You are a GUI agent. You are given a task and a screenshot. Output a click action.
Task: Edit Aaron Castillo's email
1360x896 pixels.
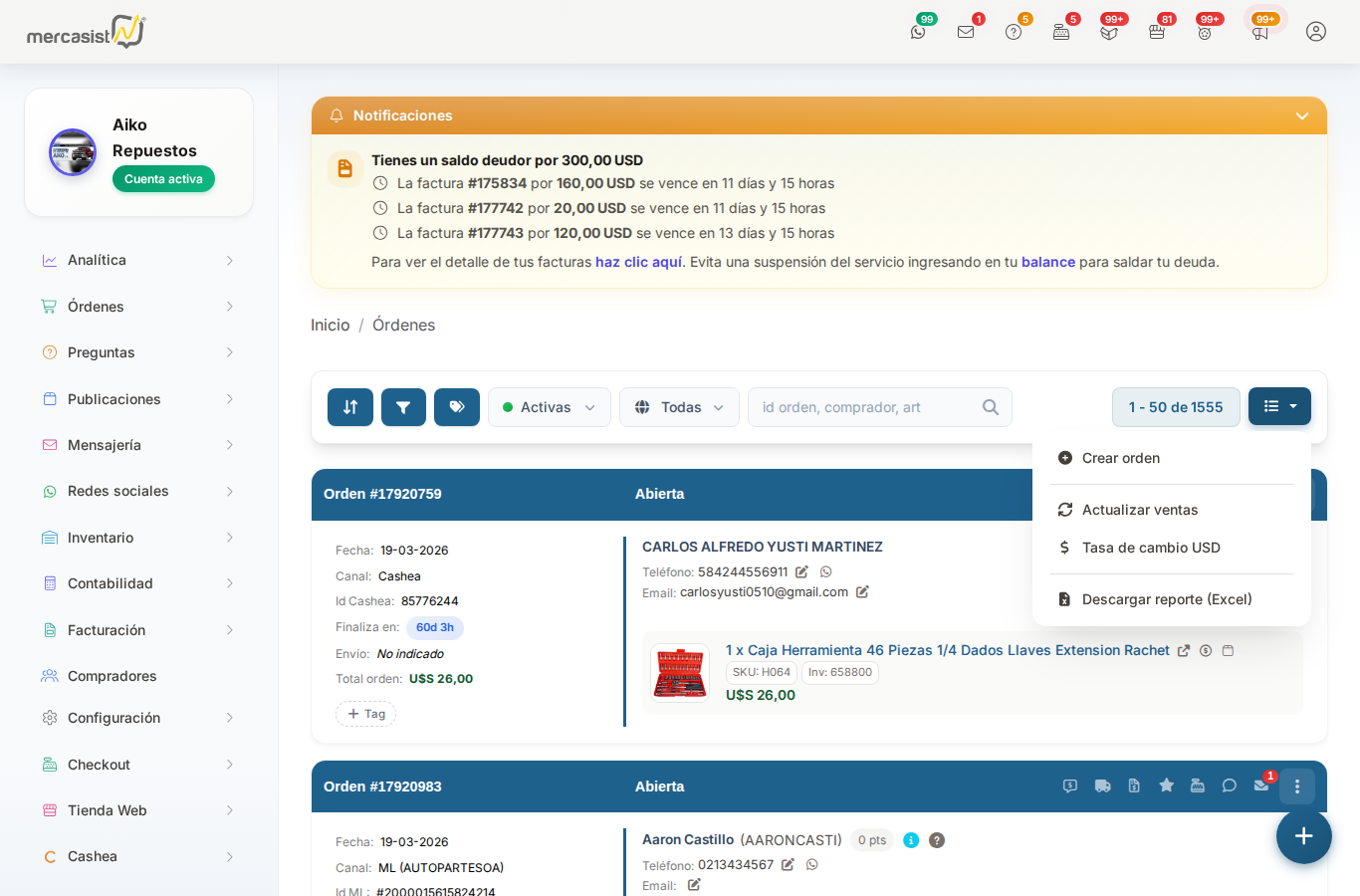(x=694, y=885)
